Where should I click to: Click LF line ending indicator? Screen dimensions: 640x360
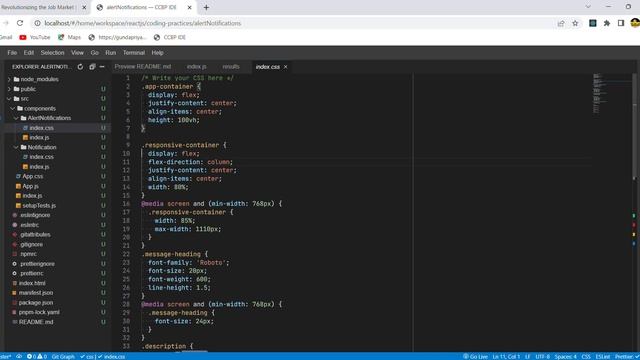click(x=527, y=356)
